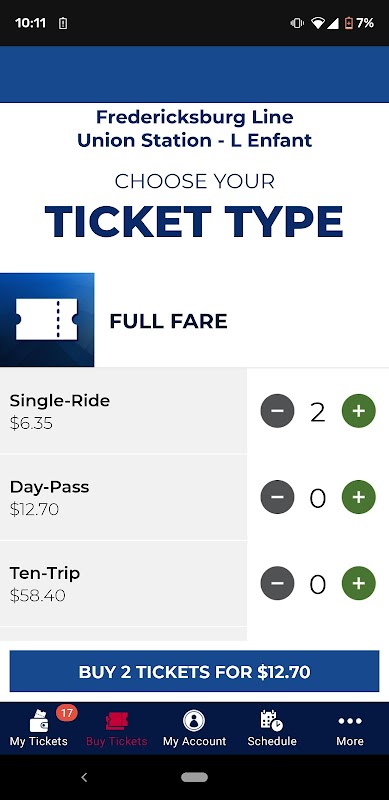Add a Ten-Trip ticket with plus button
This screenshot has width=389, height=800.
pyautogui.click(x=358, y=583)
